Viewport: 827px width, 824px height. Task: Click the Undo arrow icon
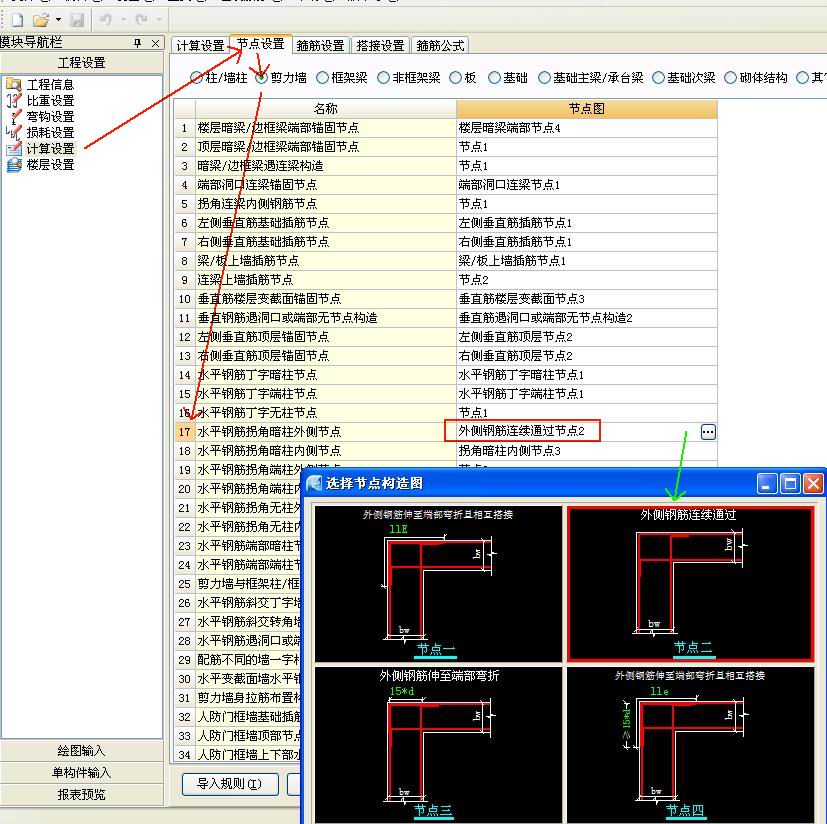106,20
